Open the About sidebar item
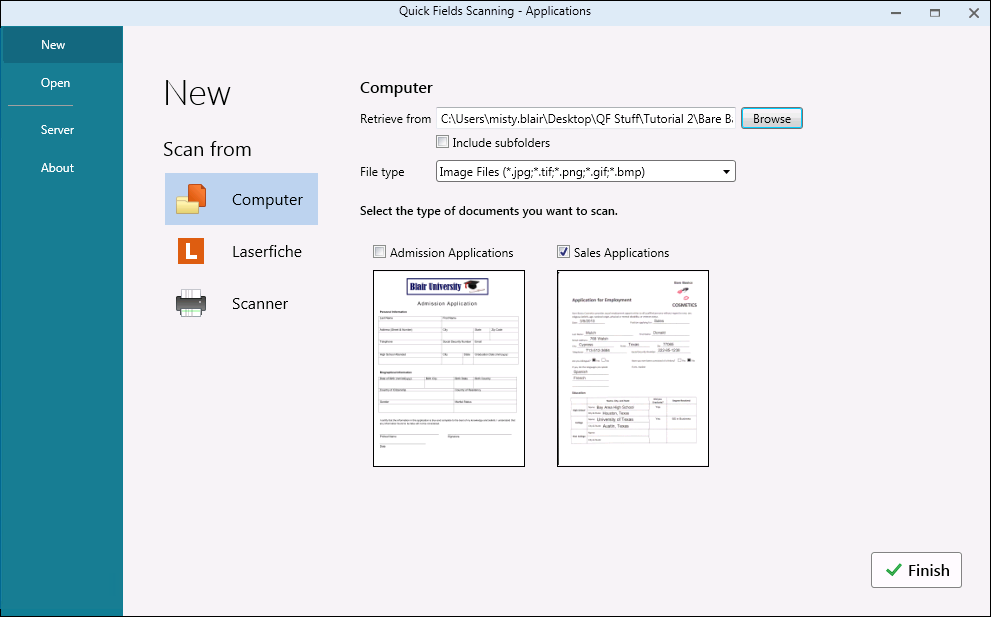The width and height of the screenshot is (991, 643). point(57,168)
